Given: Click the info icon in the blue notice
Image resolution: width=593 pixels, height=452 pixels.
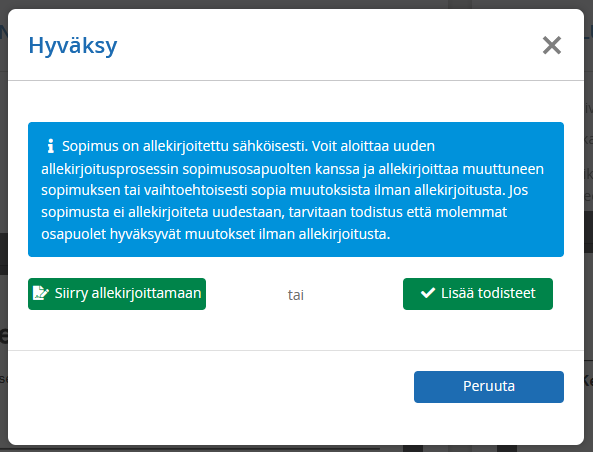Looking at the screenshot, I should (x=50, y=146).
